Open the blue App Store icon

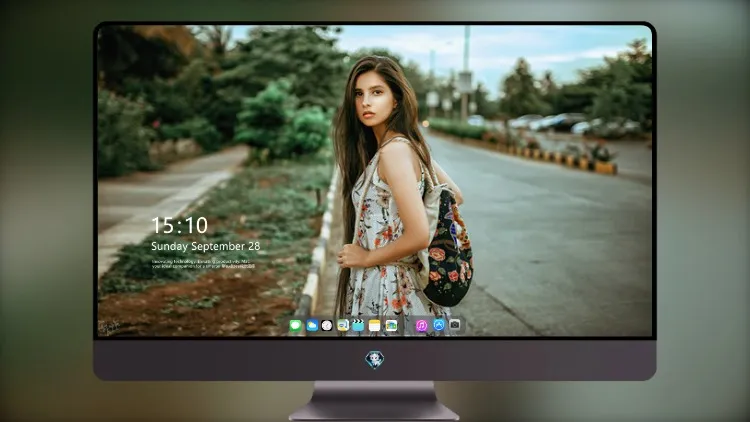[439, 325]
